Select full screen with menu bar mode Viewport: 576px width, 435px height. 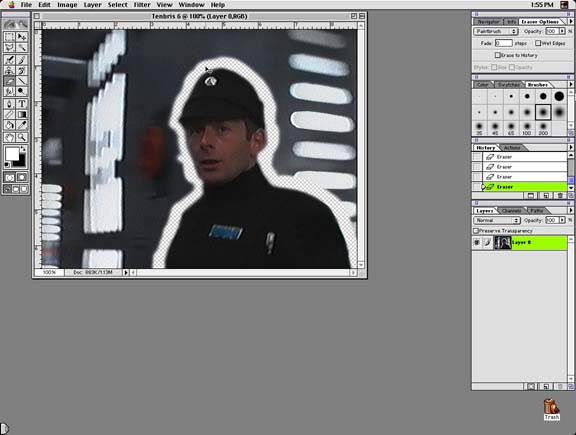pos(16,189)
